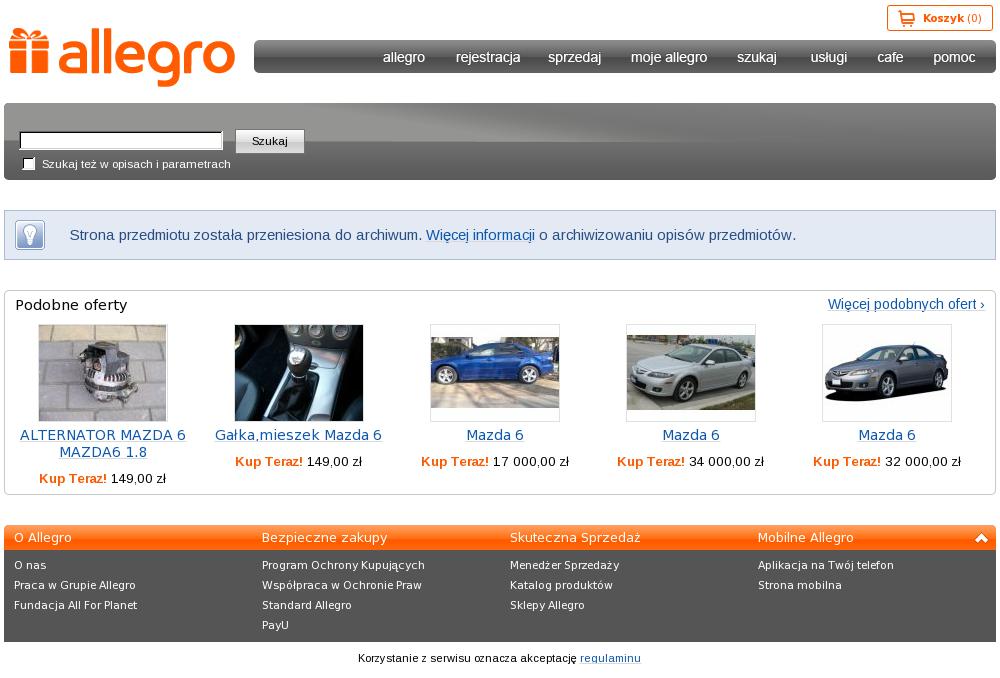Enable searching in descriptions and parameters checkbox
This screenshot has height=678, width=1000.
coord(29,164)
